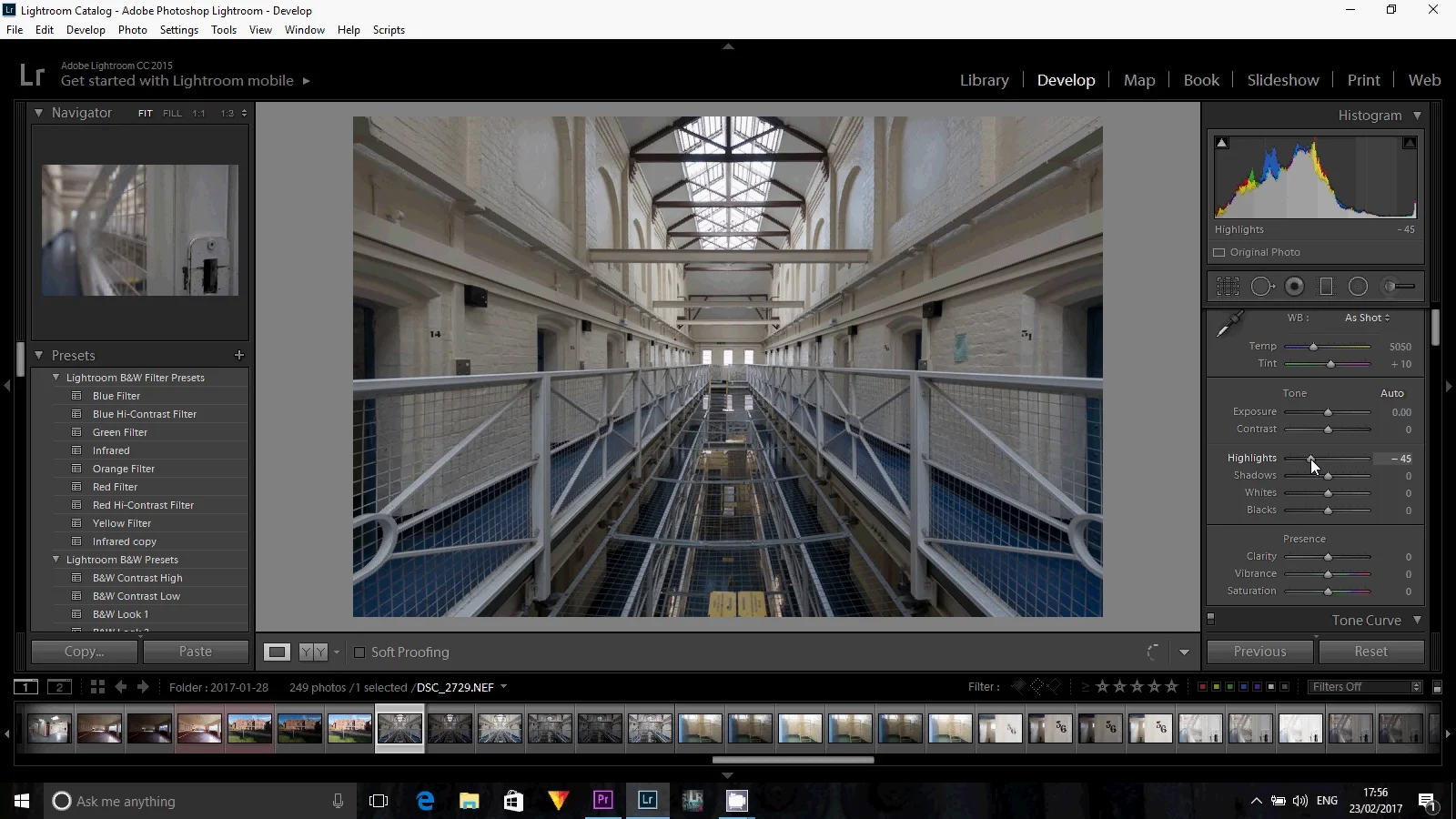The image size is (1456, 819).
Task: Enable Soft Proofing checkbox
Action: click(x=359, y=652)
